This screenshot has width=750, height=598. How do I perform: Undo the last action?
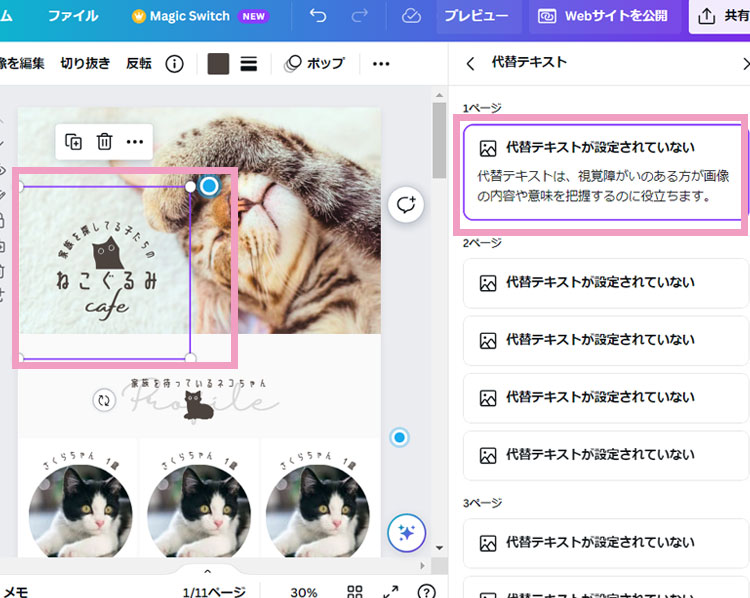pyautogui.click(x=318, y=16)
